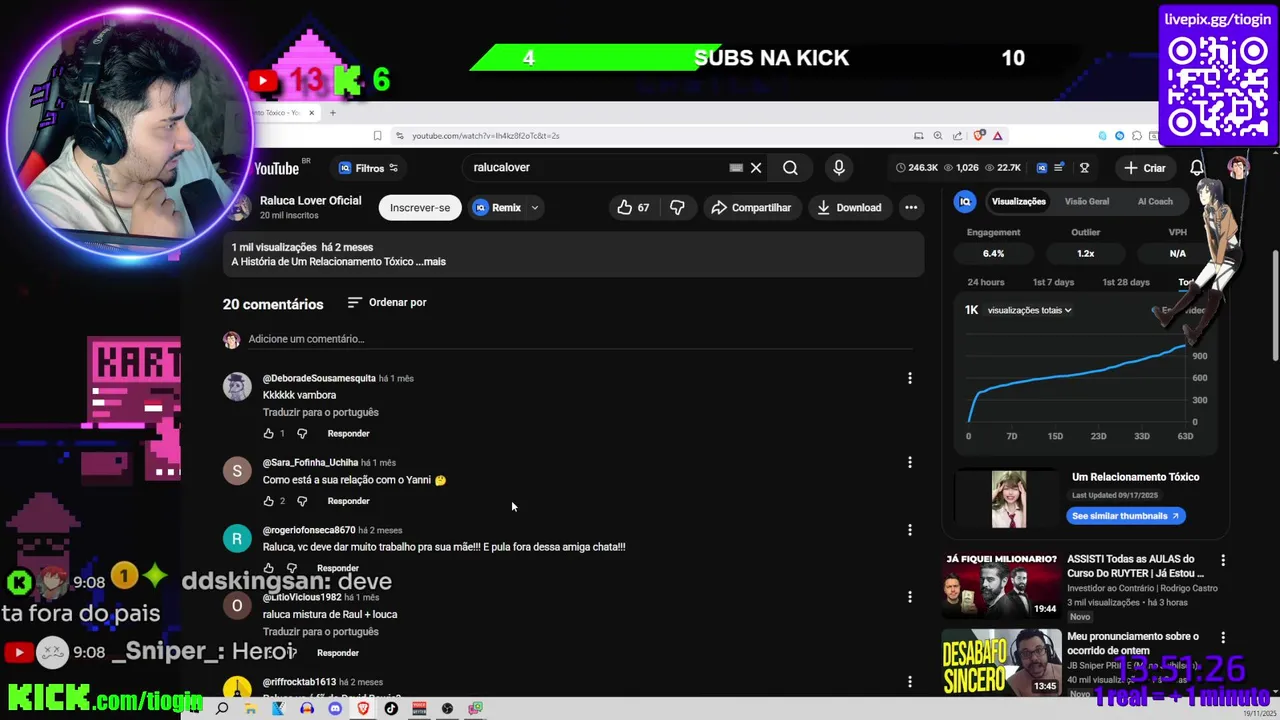Viewport: 1280px width, 720px height.
Task: Open TikTok app from taskbar
Action: (x=391, y=709)
